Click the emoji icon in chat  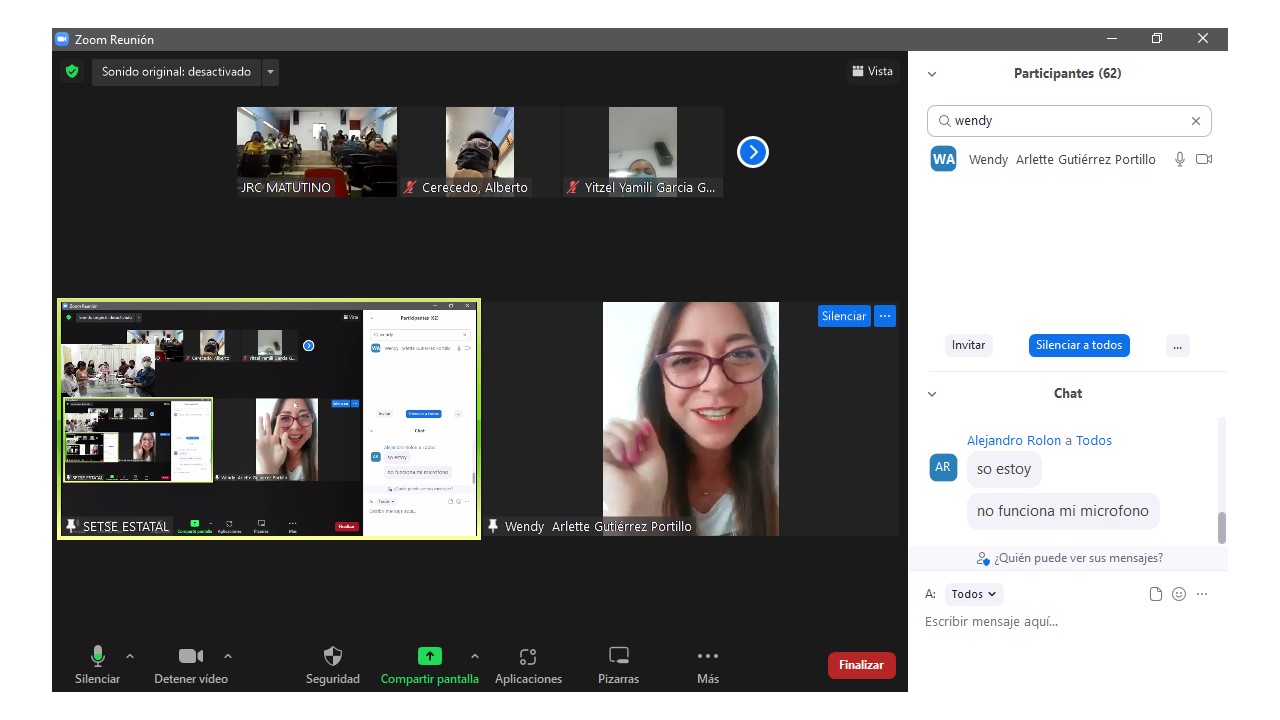[x=1179, y=594]
